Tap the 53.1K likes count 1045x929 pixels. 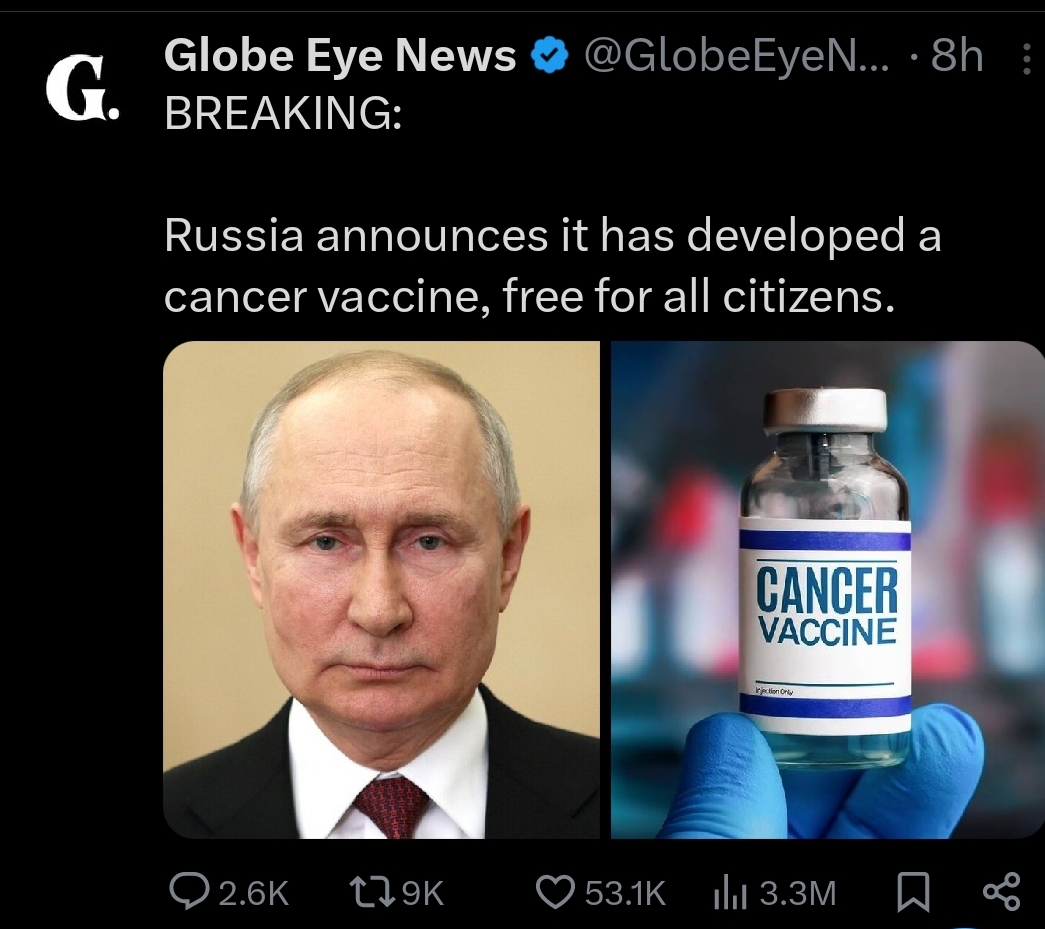click(x=625, y=894)
